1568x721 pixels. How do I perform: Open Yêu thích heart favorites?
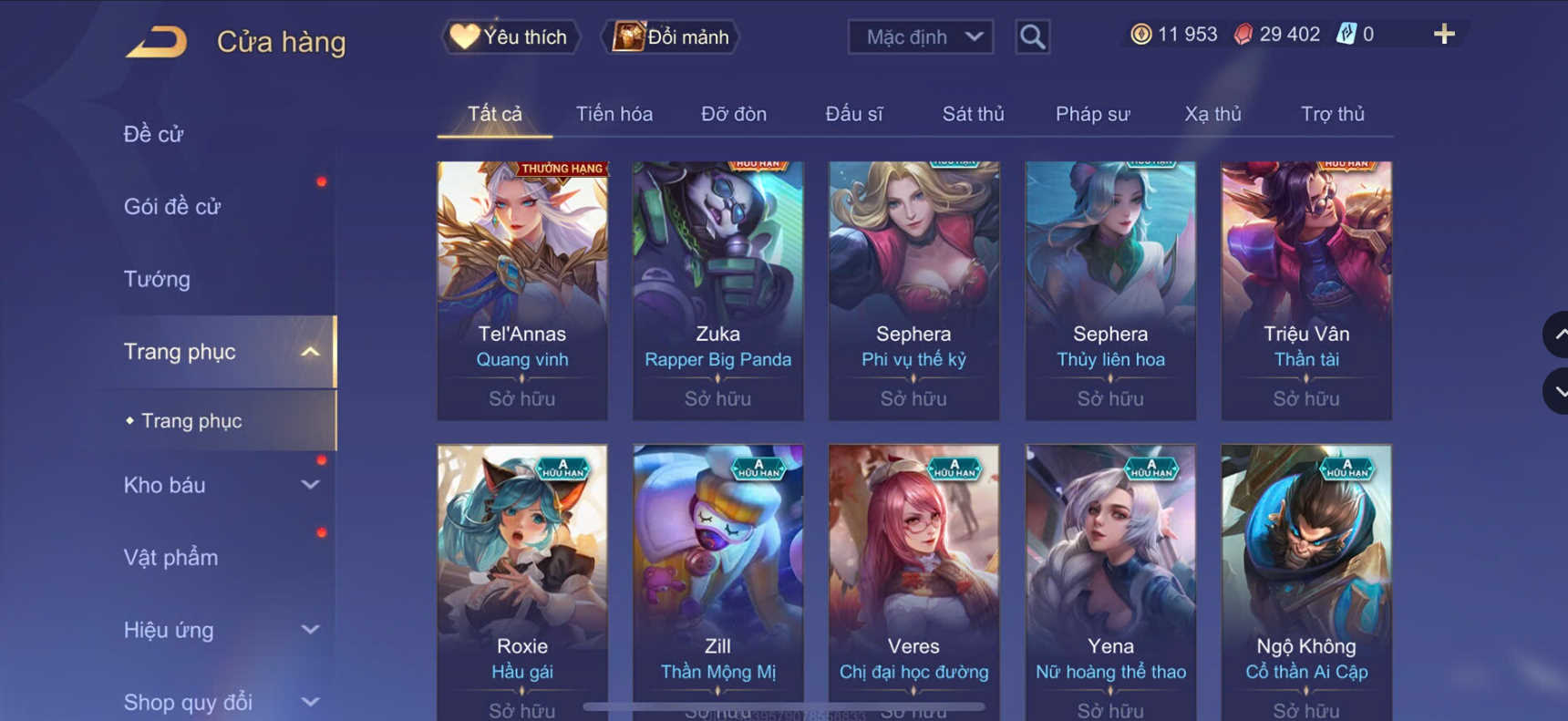511,37
